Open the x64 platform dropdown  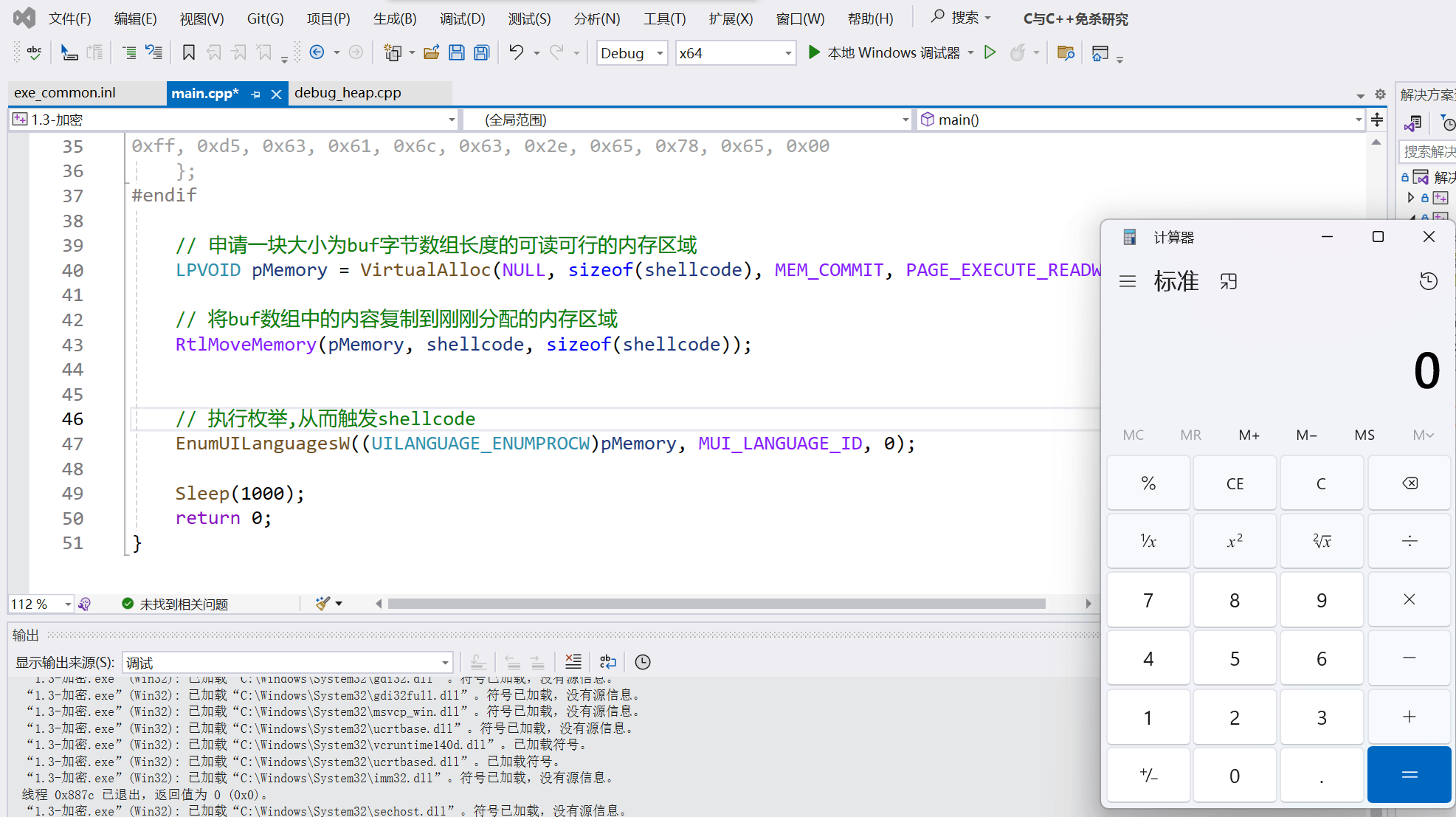pos(787,53)
